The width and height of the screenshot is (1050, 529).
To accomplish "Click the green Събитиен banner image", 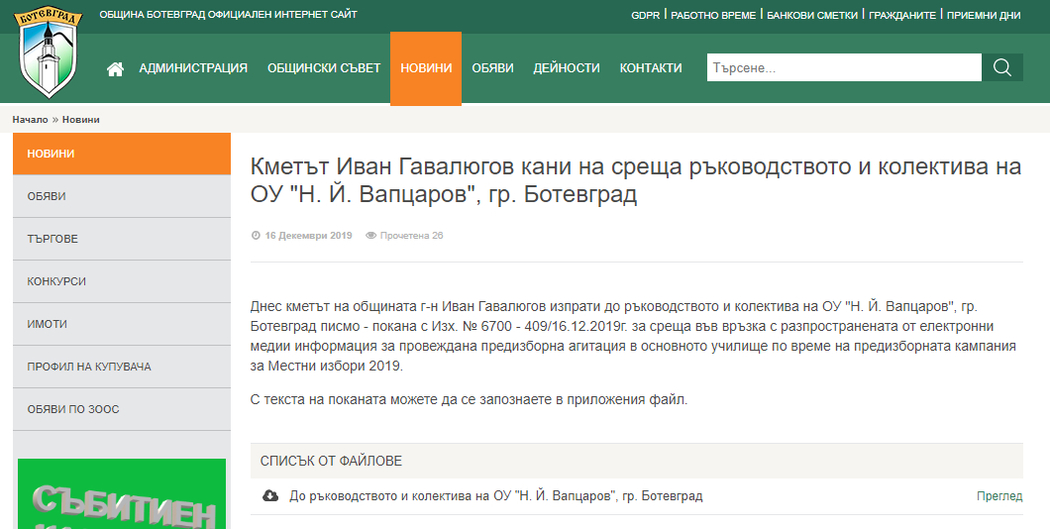I will [x=122, y=494].
